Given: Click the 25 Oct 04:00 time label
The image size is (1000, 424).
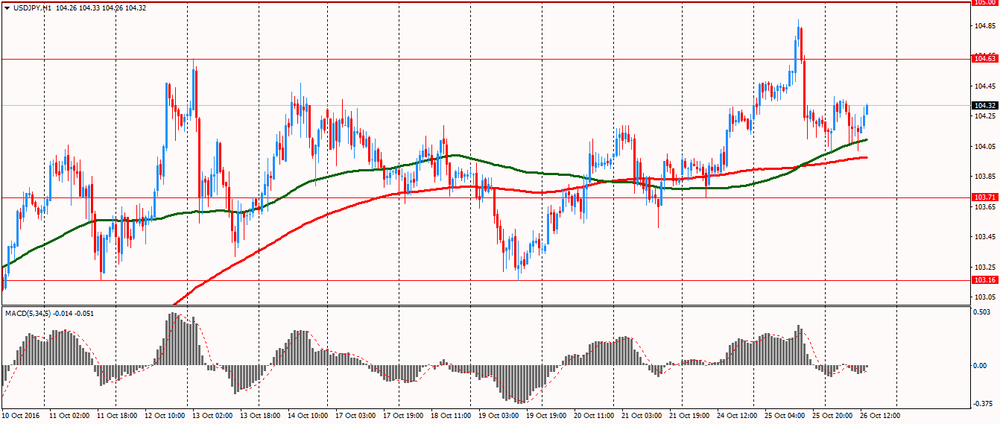Looking at the screenshot, I should pyautogui.click(x=785, y=415).
